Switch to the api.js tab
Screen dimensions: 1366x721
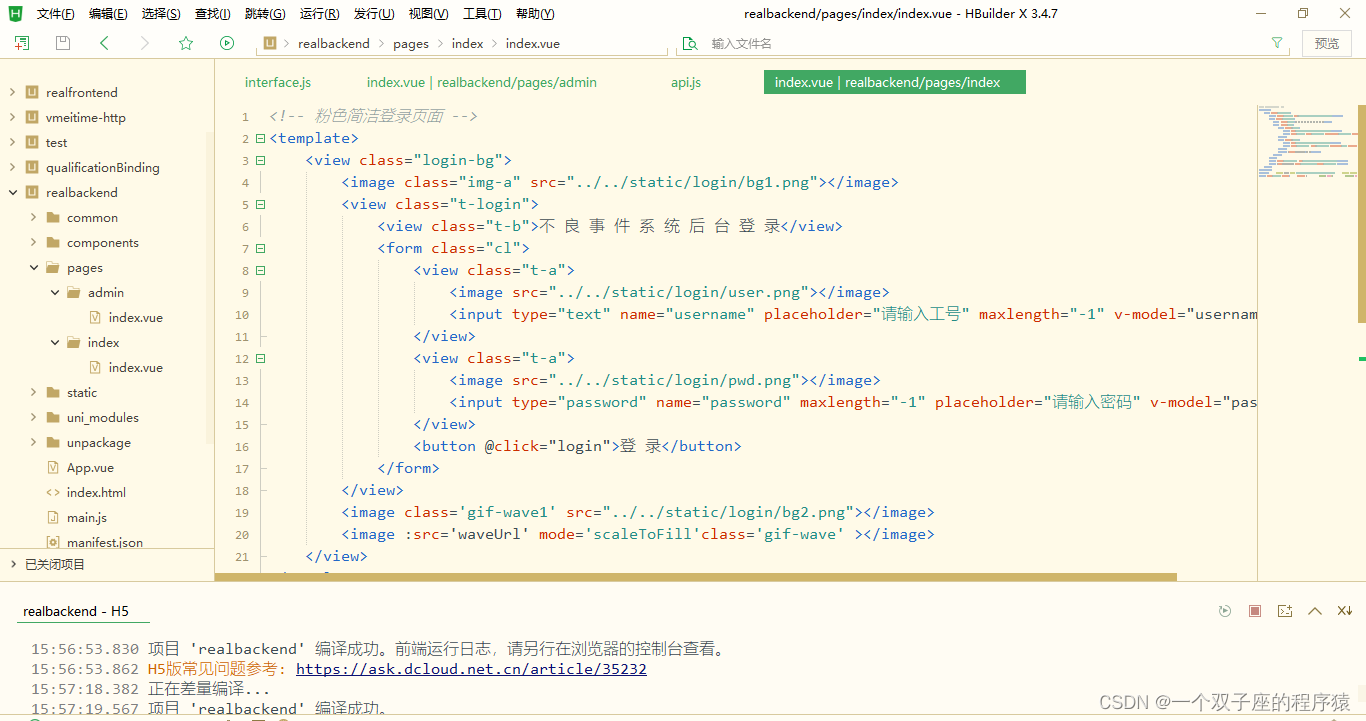[686, 82]
